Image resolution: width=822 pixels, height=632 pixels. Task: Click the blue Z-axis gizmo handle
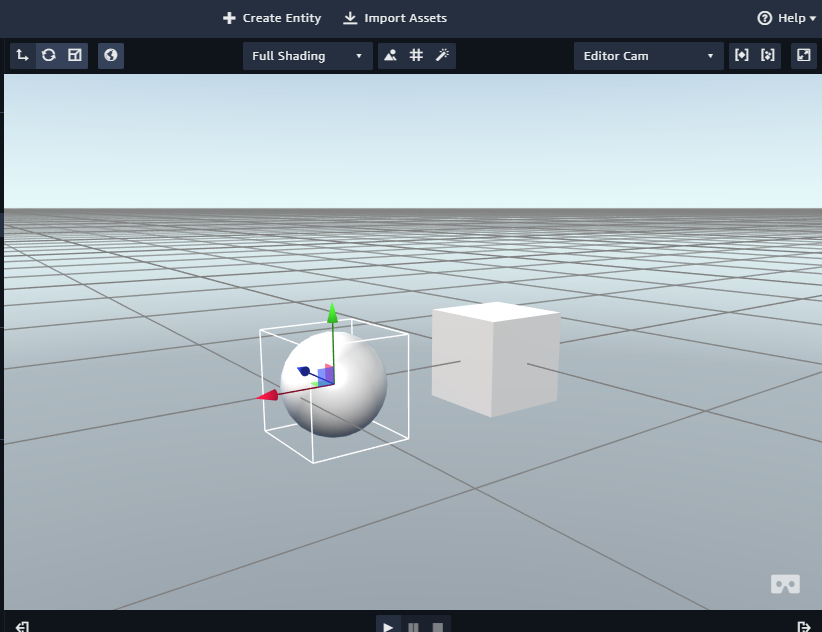pyautogui.click(x=304, y=371)
